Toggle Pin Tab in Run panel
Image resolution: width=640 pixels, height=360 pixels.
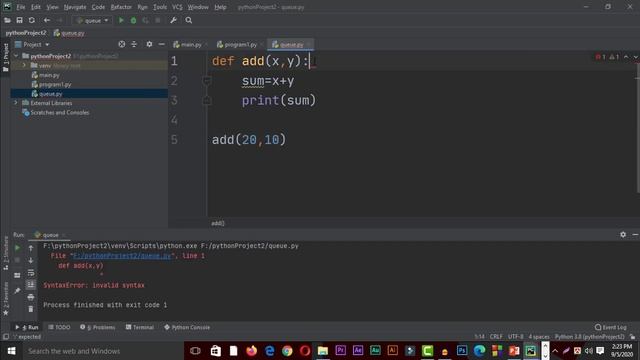point(17,291)
